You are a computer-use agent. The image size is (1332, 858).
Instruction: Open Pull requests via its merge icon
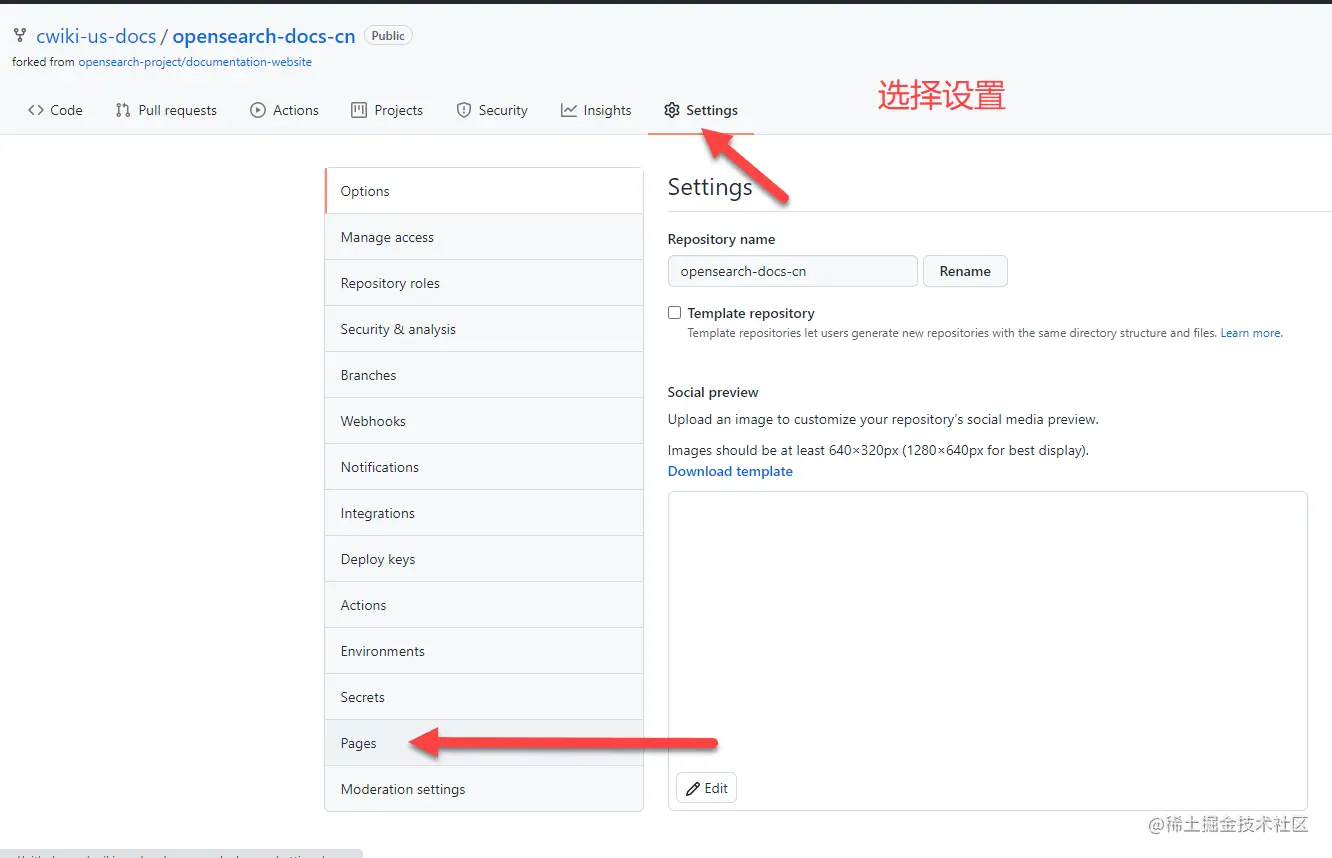(124, 110)
